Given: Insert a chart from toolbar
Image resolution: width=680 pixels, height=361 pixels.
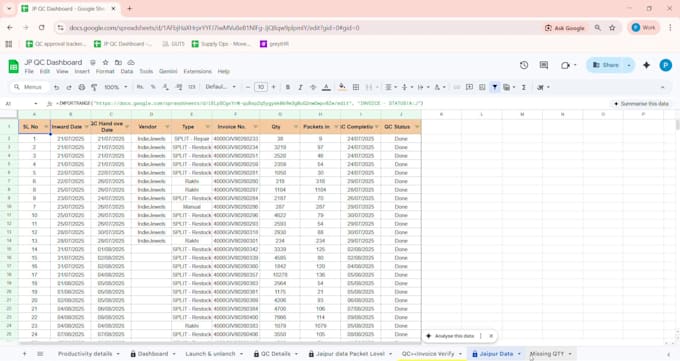Looking at the screenshot, I should 482,87.
